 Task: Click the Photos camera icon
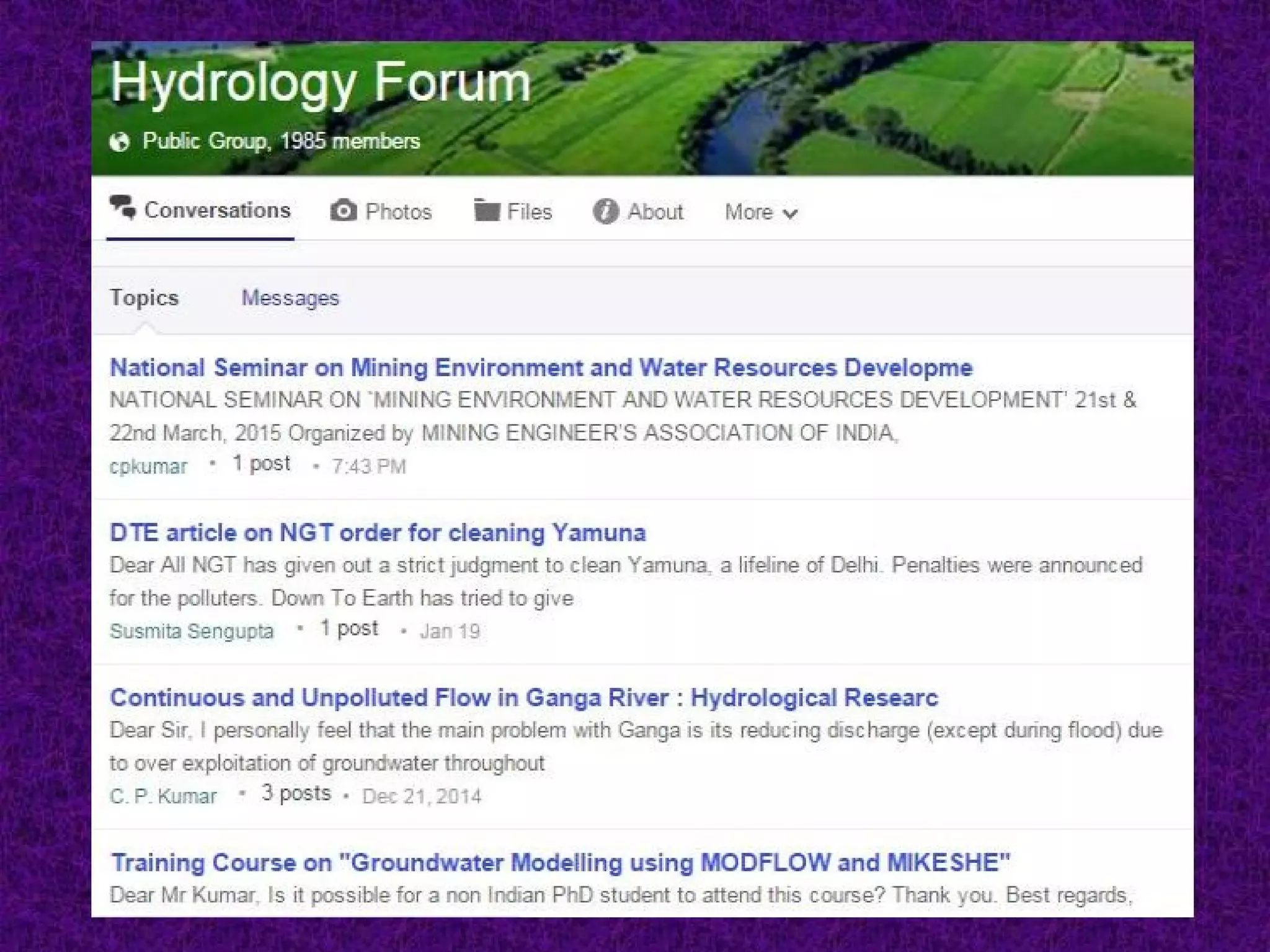[343, 211]
